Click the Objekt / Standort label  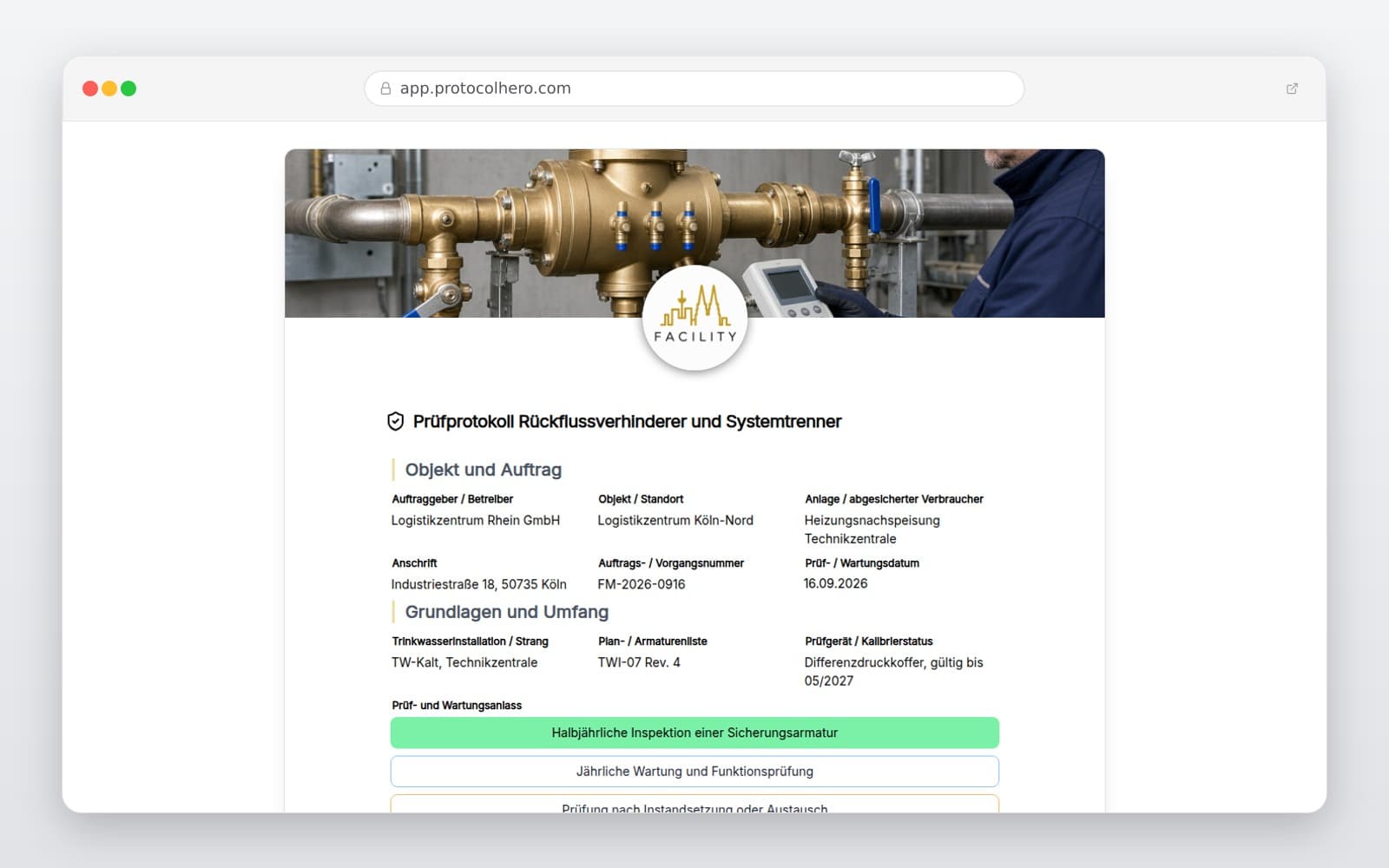point(641,499)
